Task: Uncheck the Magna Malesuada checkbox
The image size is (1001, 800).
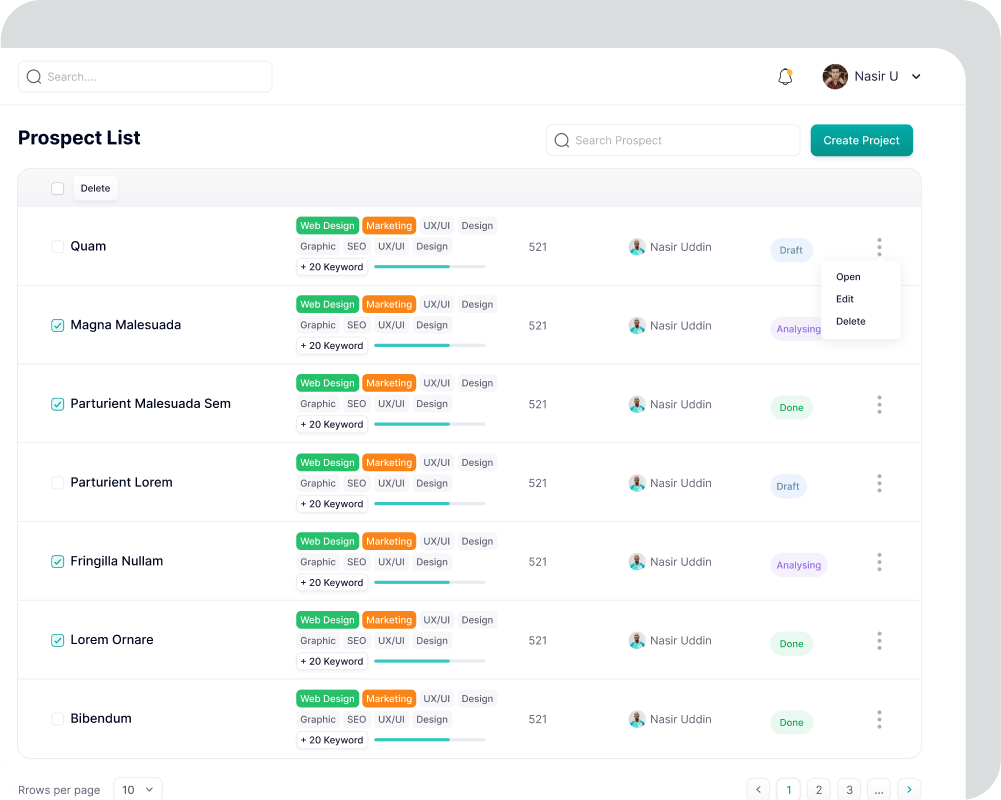Action: (x=58, y=325)
